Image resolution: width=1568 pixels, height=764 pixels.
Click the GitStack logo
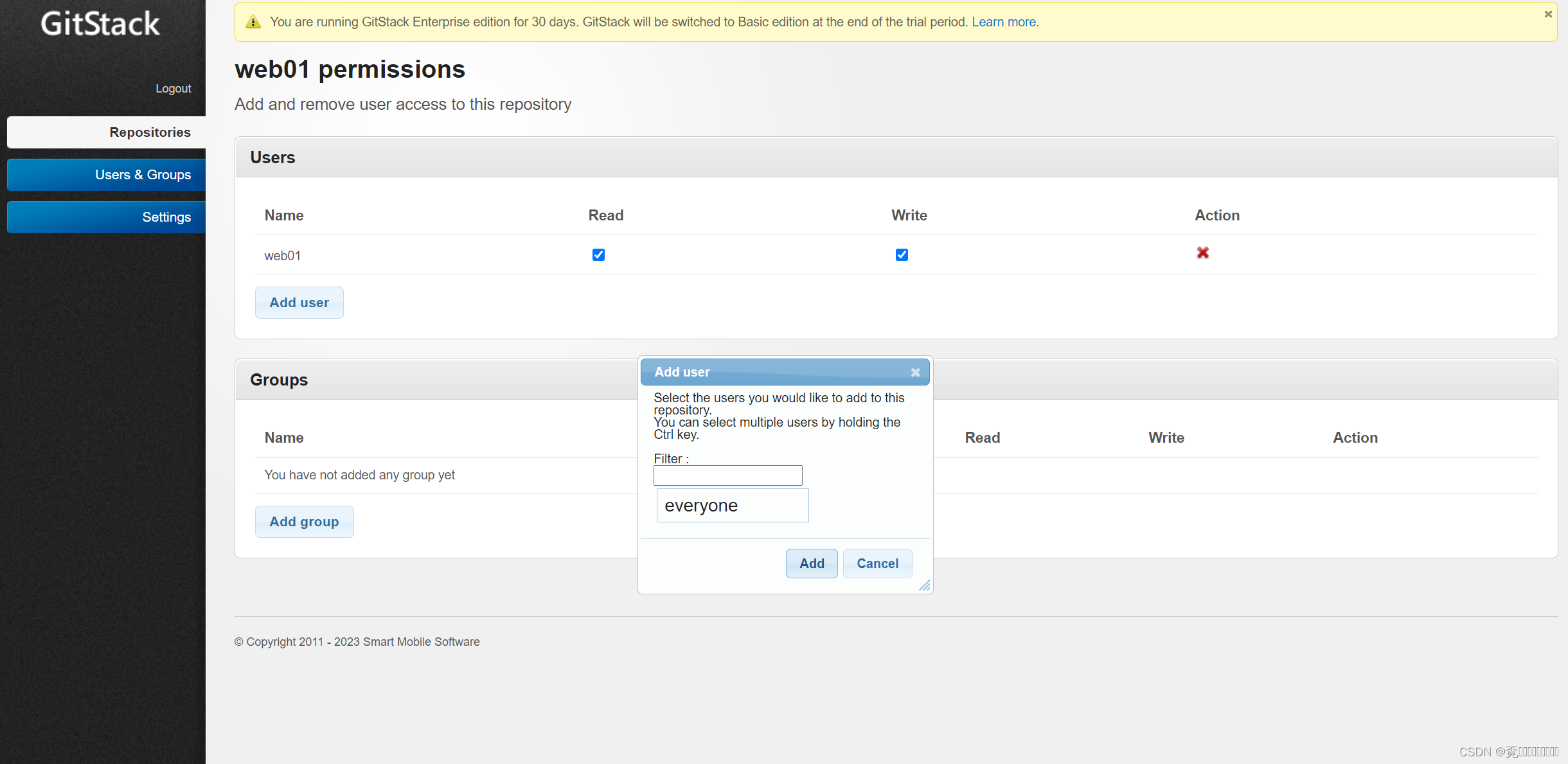(x=100, y=24)
